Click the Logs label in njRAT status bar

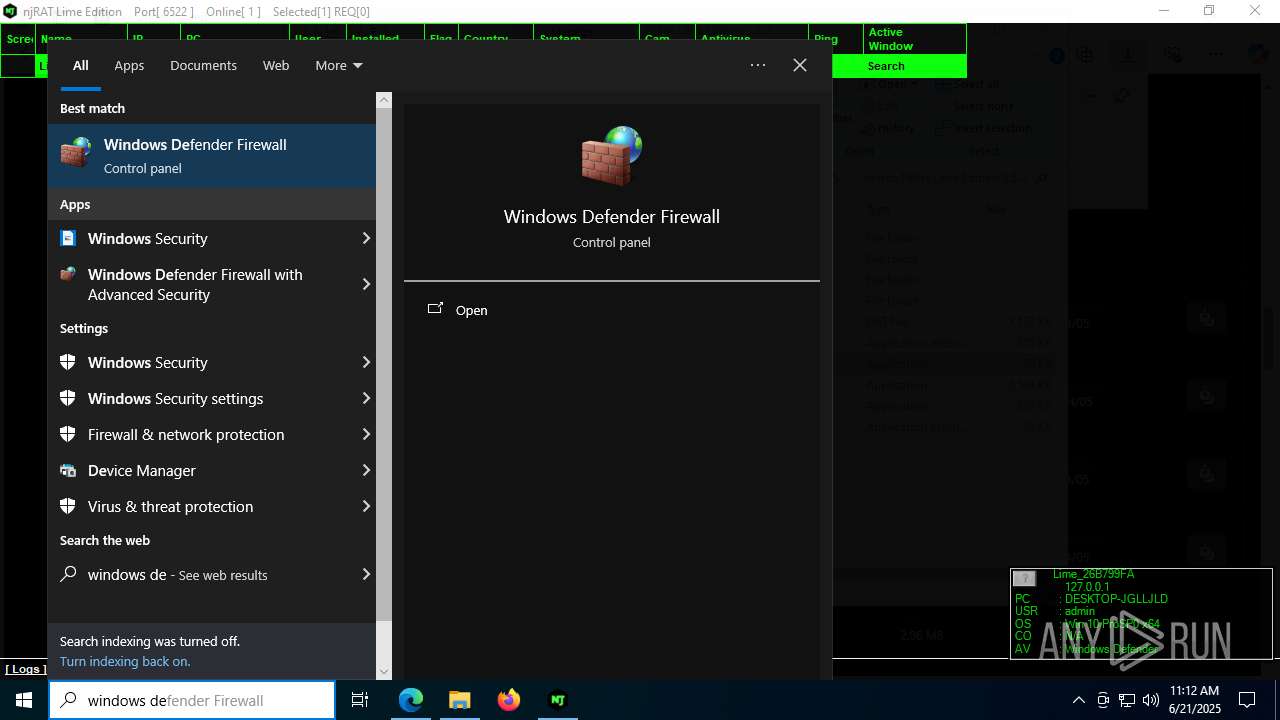24,669
